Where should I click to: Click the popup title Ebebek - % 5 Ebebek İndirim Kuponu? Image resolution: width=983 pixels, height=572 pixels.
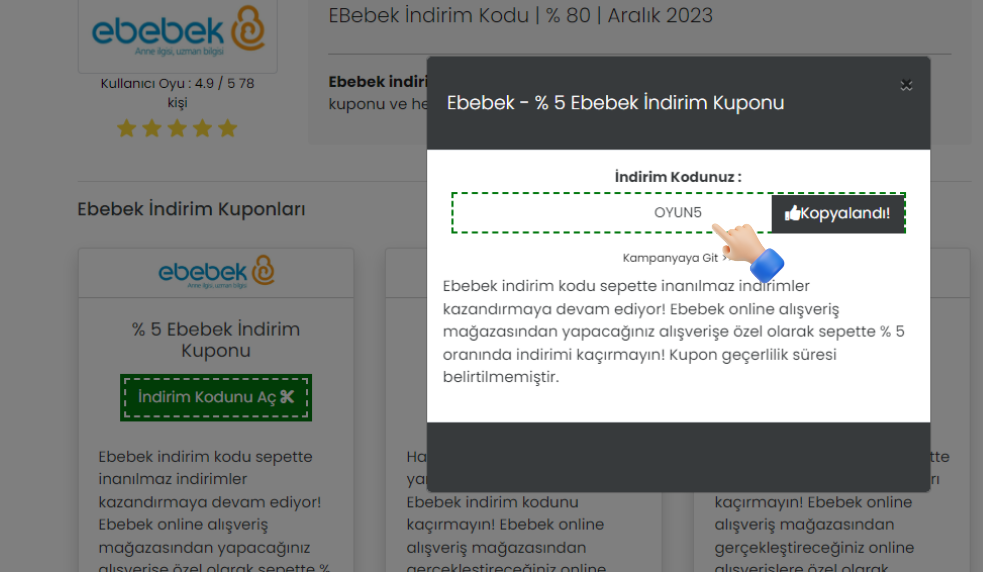tap(615, 103)
